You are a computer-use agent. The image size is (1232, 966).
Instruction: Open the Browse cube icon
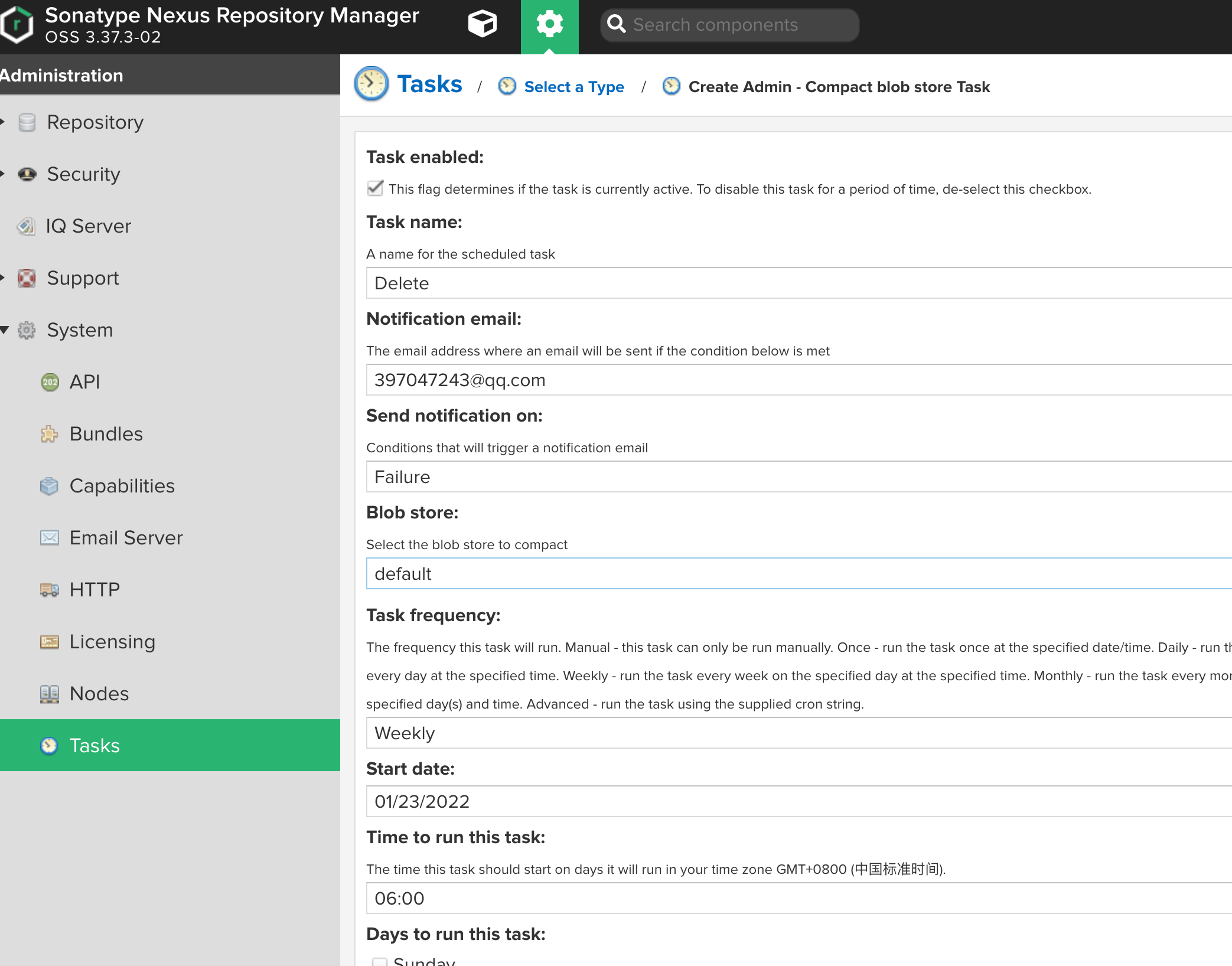pos(482,24)
